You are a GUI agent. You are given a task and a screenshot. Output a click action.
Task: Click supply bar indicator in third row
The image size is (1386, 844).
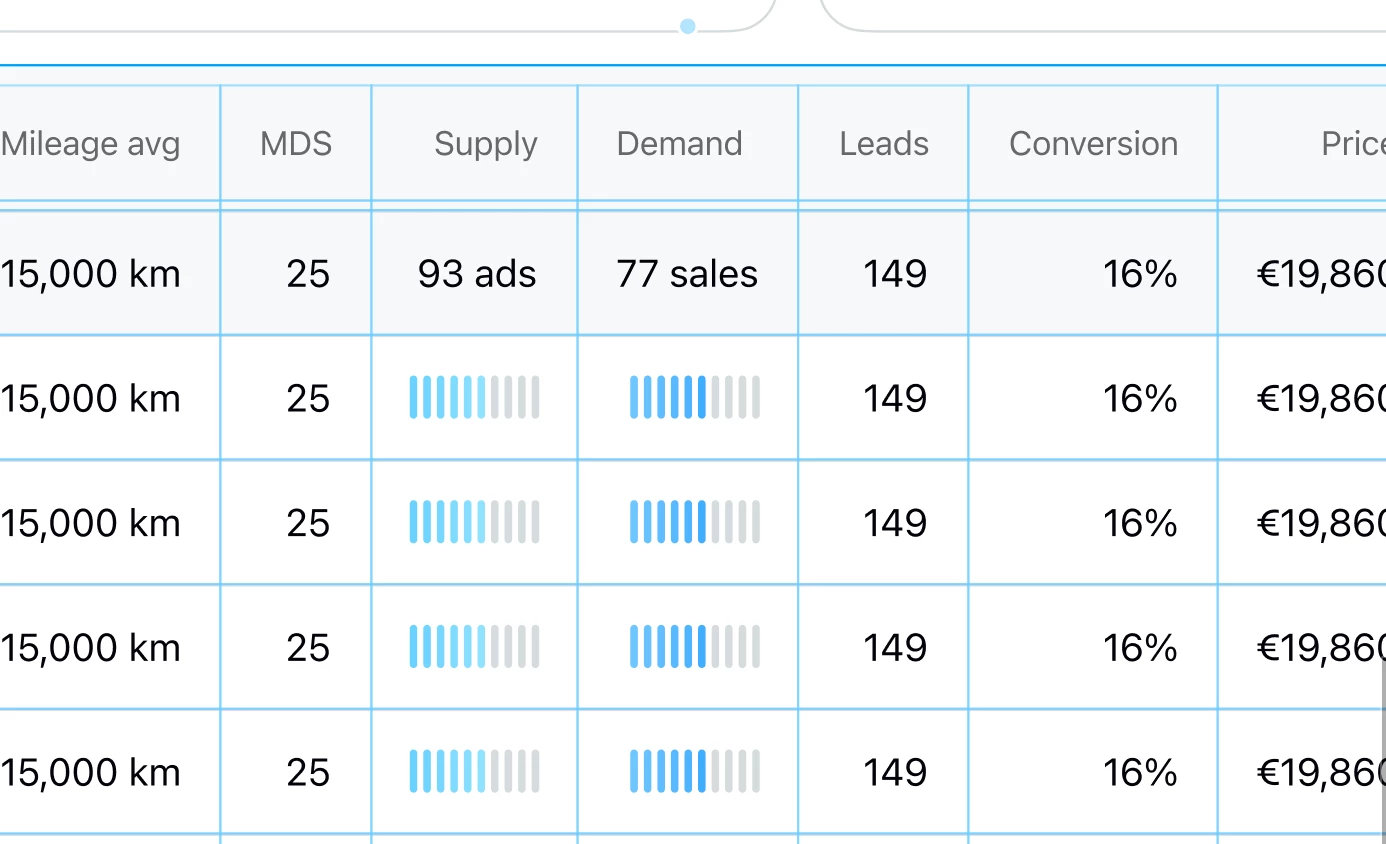tap(475, 522)
